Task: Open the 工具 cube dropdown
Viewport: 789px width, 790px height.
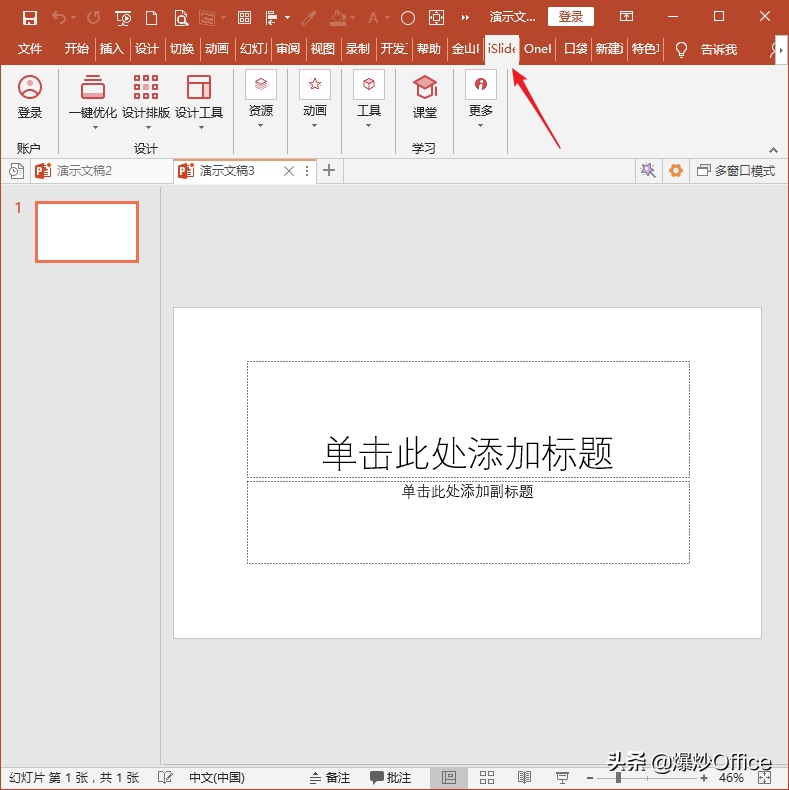Action: click(x=369, y=100)
